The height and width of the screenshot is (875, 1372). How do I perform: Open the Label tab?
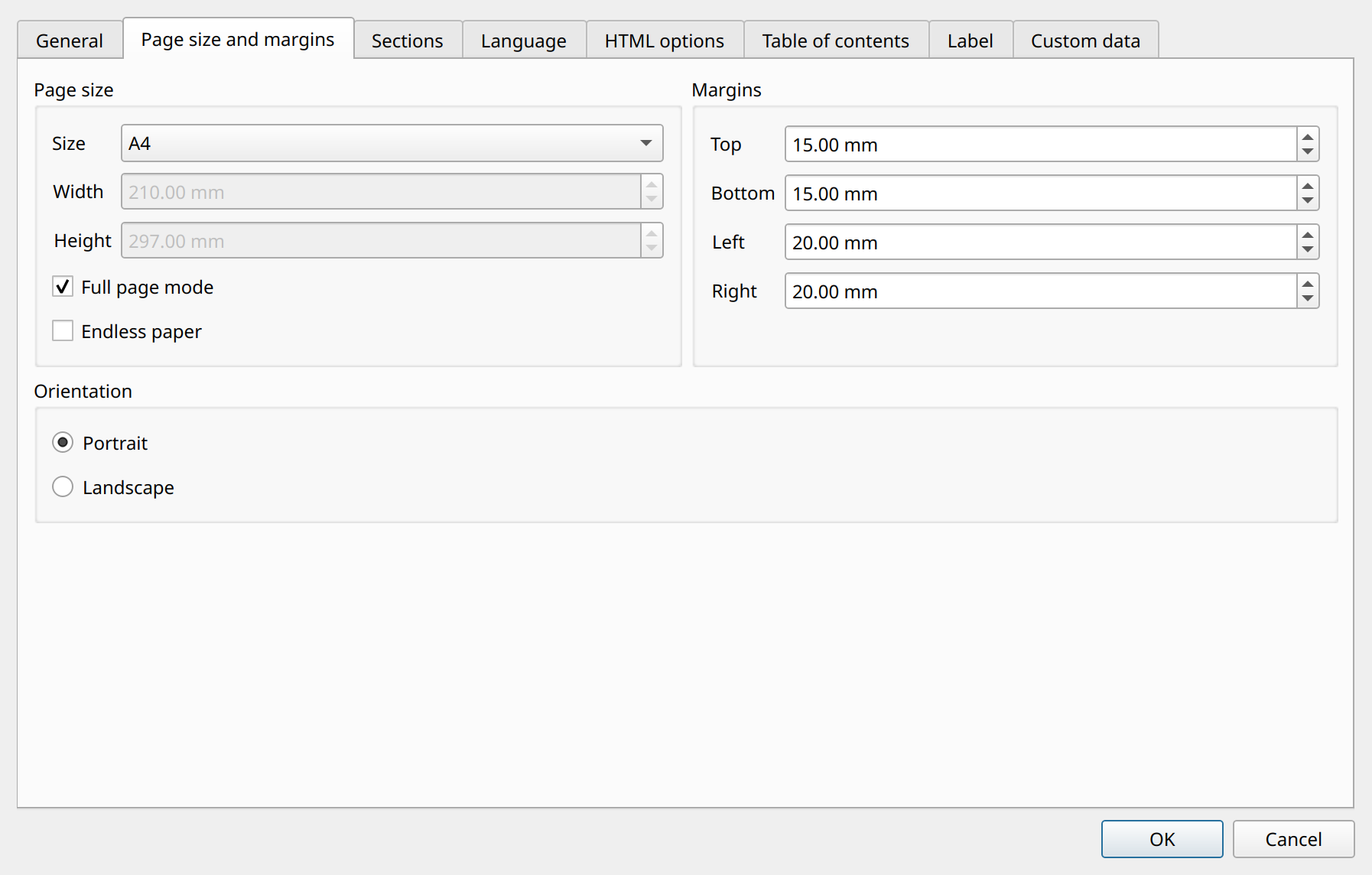coord(970,41)
